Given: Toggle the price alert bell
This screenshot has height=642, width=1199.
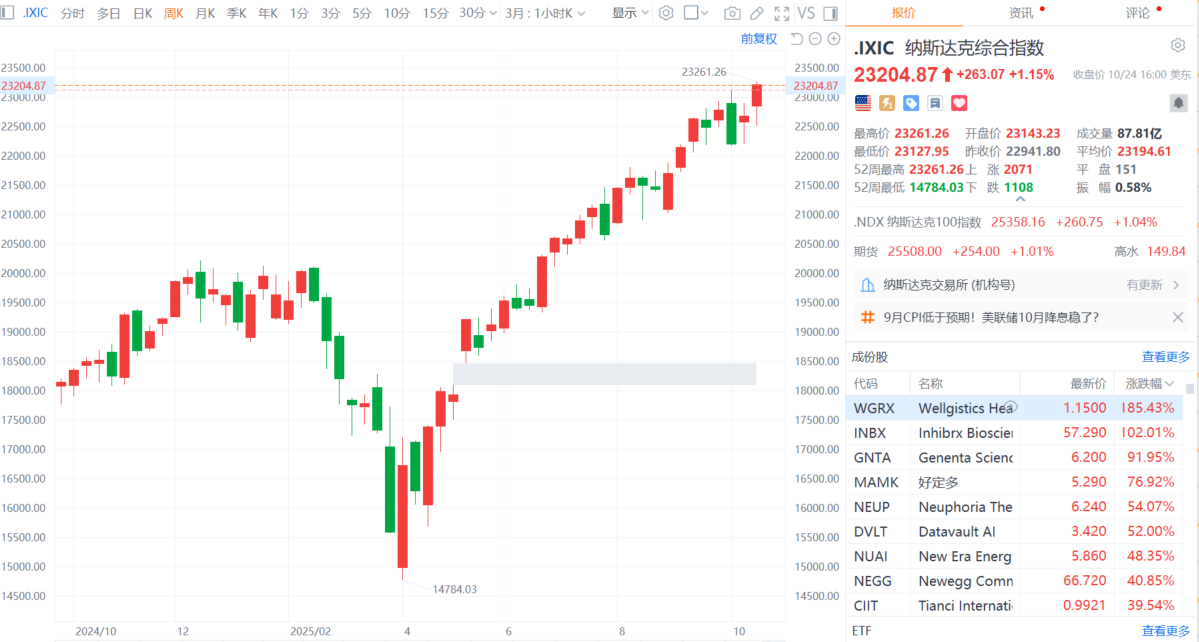Looking at the screenshot, I should (x=1178, y=103).
